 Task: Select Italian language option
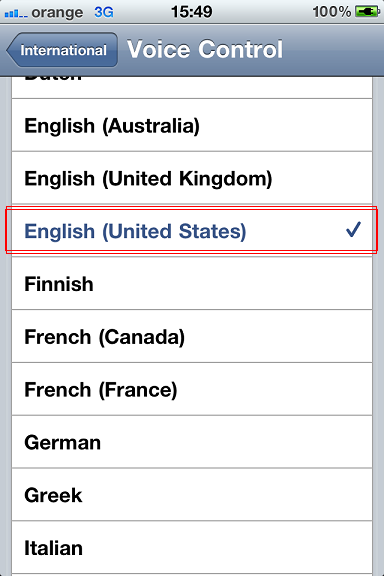point(192,548)
